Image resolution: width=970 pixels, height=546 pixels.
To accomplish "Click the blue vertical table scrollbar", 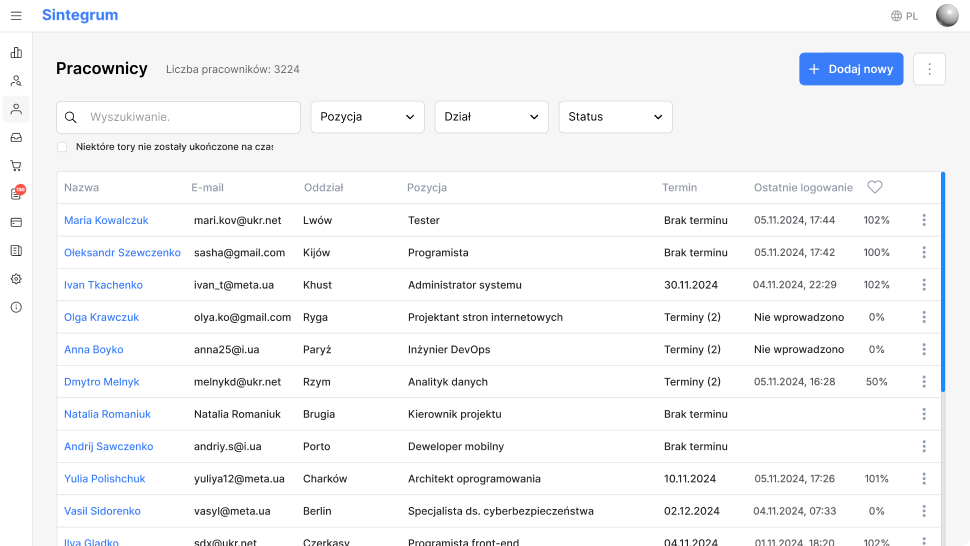I will 943,281.
